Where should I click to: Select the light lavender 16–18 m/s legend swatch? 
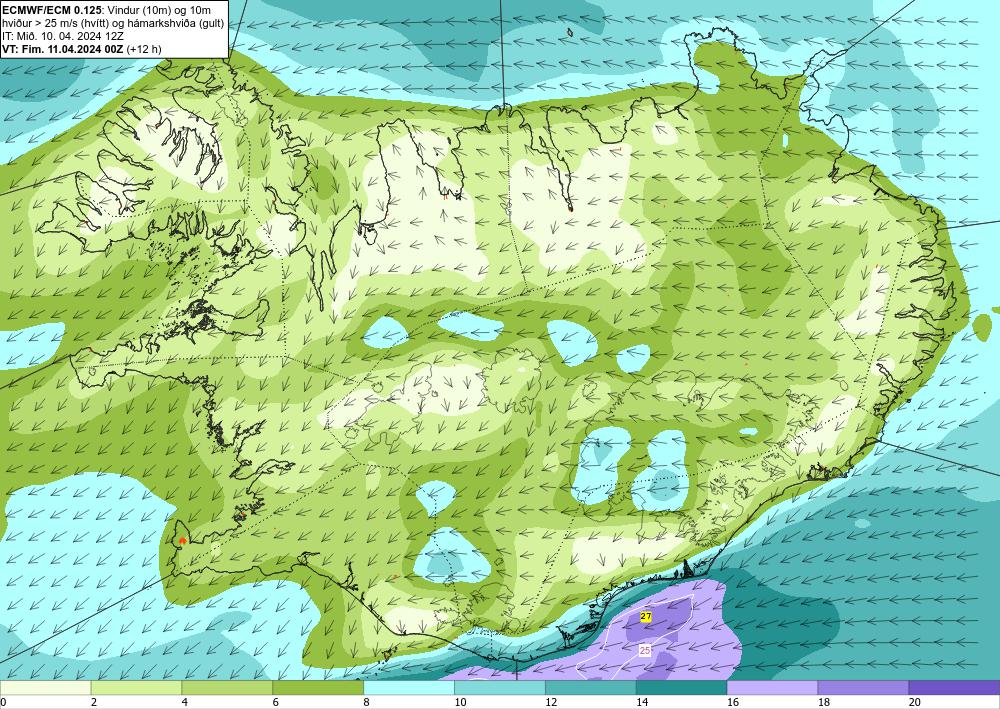772,688
